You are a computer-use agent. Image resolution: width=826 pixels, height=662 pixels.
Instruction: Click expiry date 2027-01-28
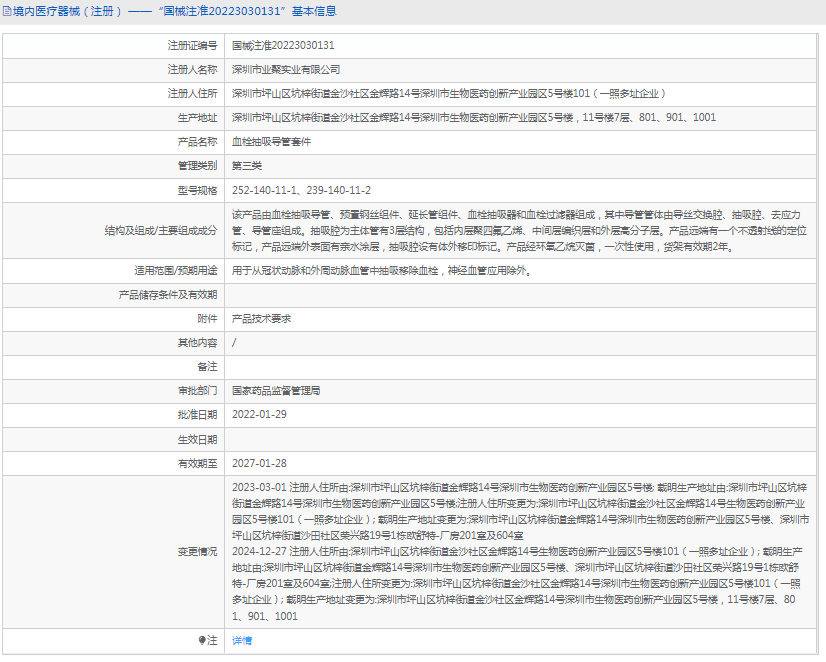point(259,463)
